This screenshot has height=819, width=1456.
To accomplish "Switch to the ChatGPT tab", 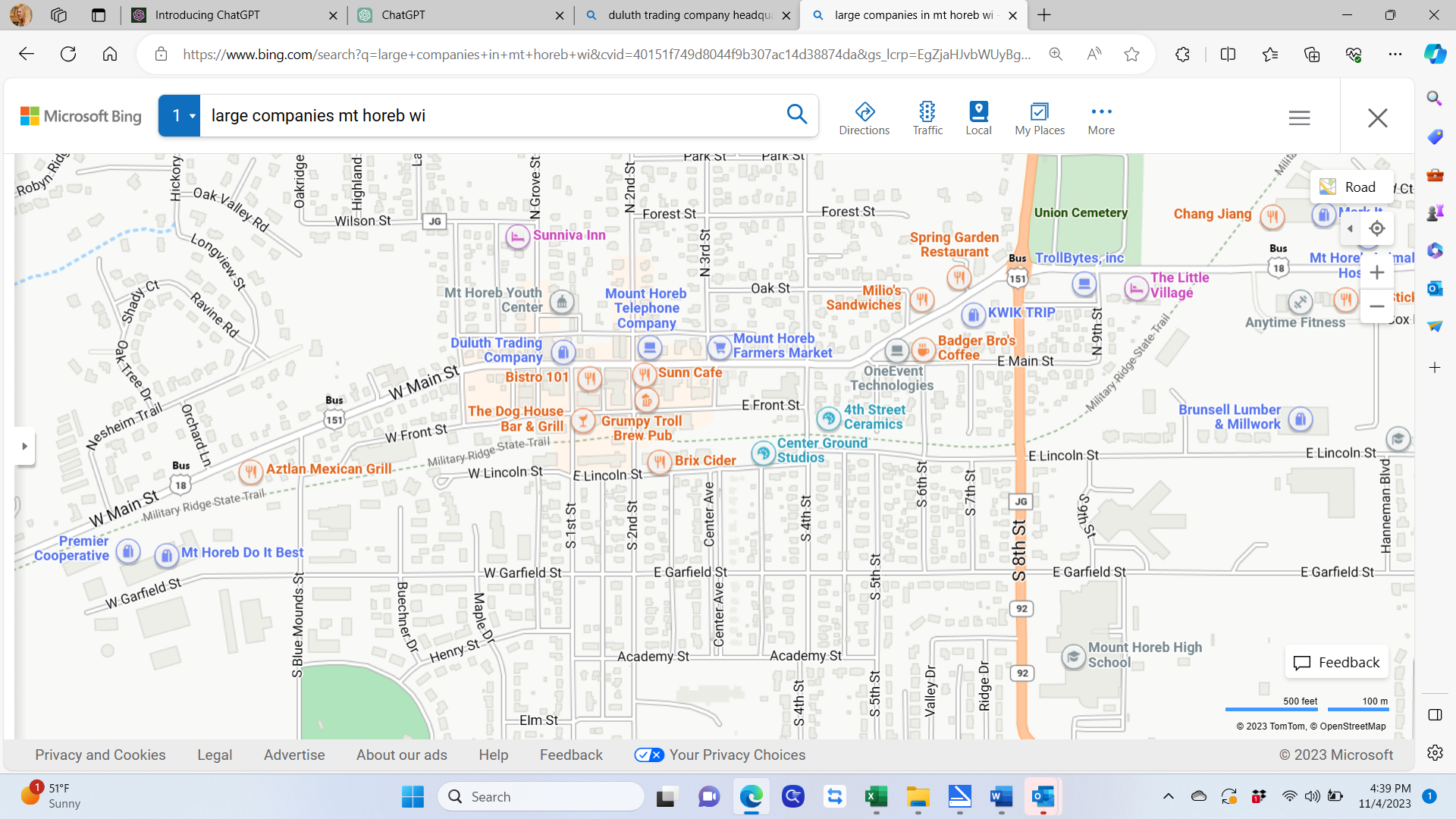I will click(x=461, y=15).
